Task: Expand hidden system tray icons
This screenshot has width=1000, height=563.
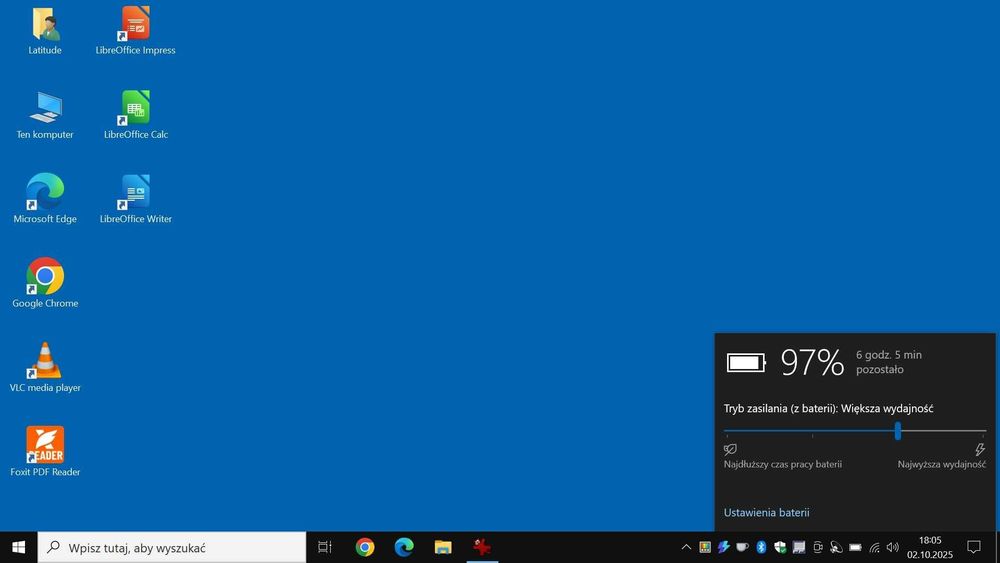Action: tap(686, 547)
